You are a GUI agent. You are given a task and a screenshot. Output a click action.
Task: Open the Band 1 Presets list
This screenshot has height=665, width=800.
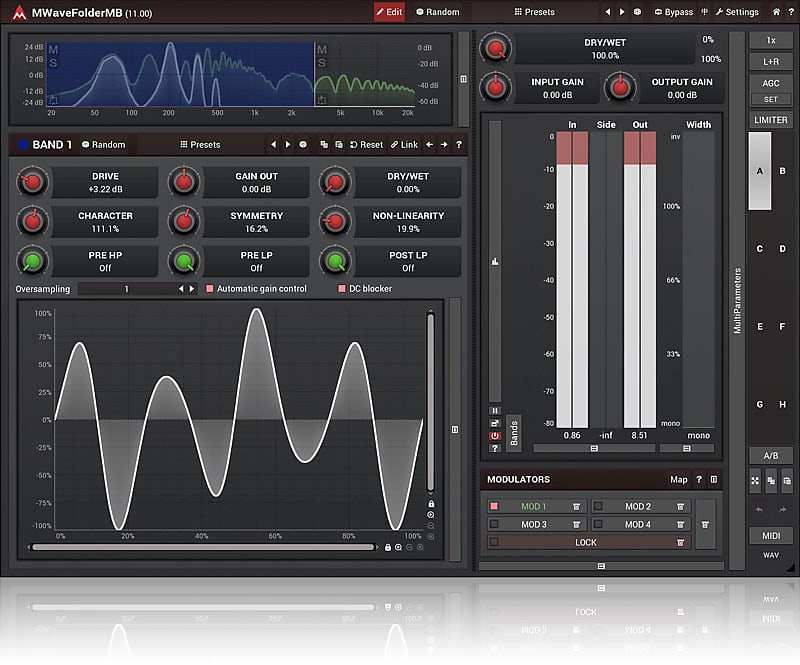pyautogui.click(x=200, y=145)
